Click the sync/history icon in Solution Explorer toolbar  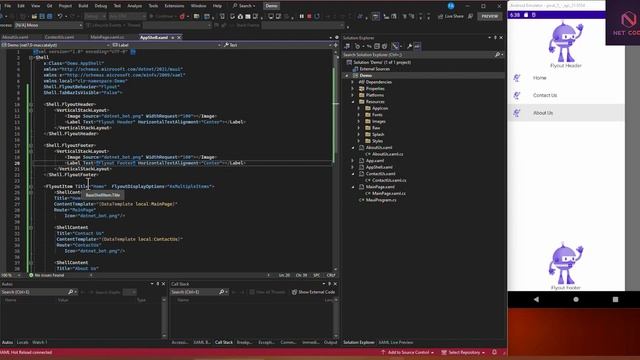pyautogui.click(x=358, y=46)
